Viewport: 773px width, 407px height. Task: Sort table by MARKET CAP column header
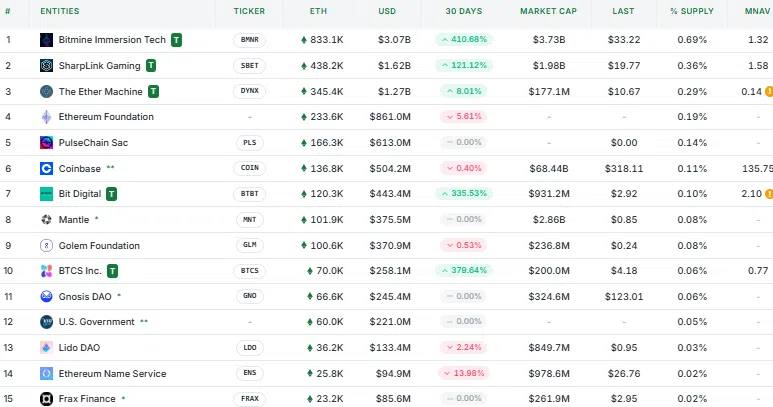point(548,11)
